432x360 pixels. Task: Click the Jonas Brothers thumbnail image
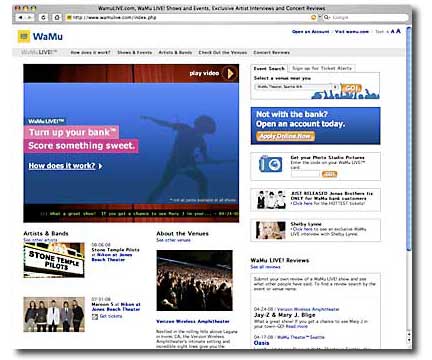(x=271, y=200)
